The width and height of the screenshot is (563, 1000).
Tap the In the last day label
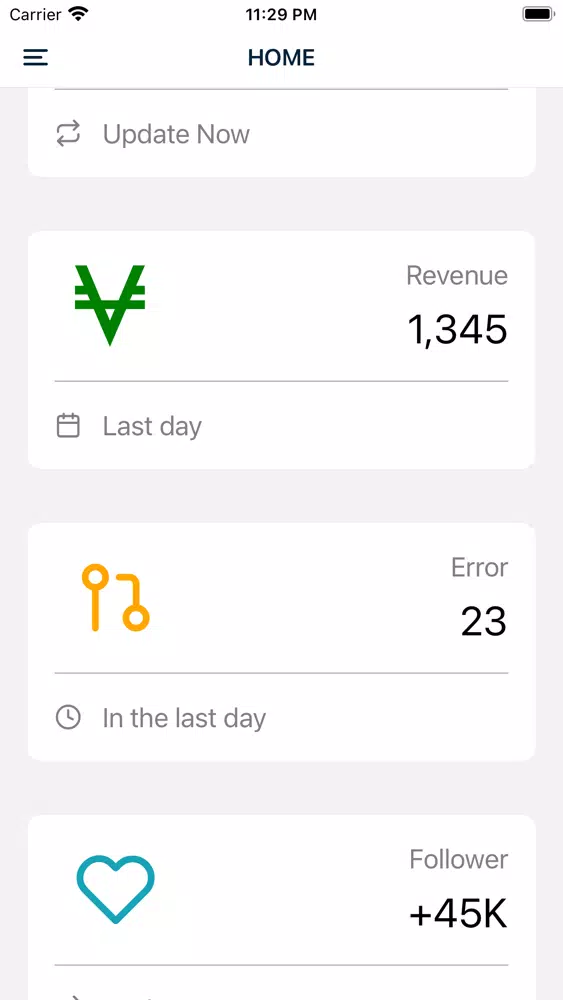coord(184,718)
